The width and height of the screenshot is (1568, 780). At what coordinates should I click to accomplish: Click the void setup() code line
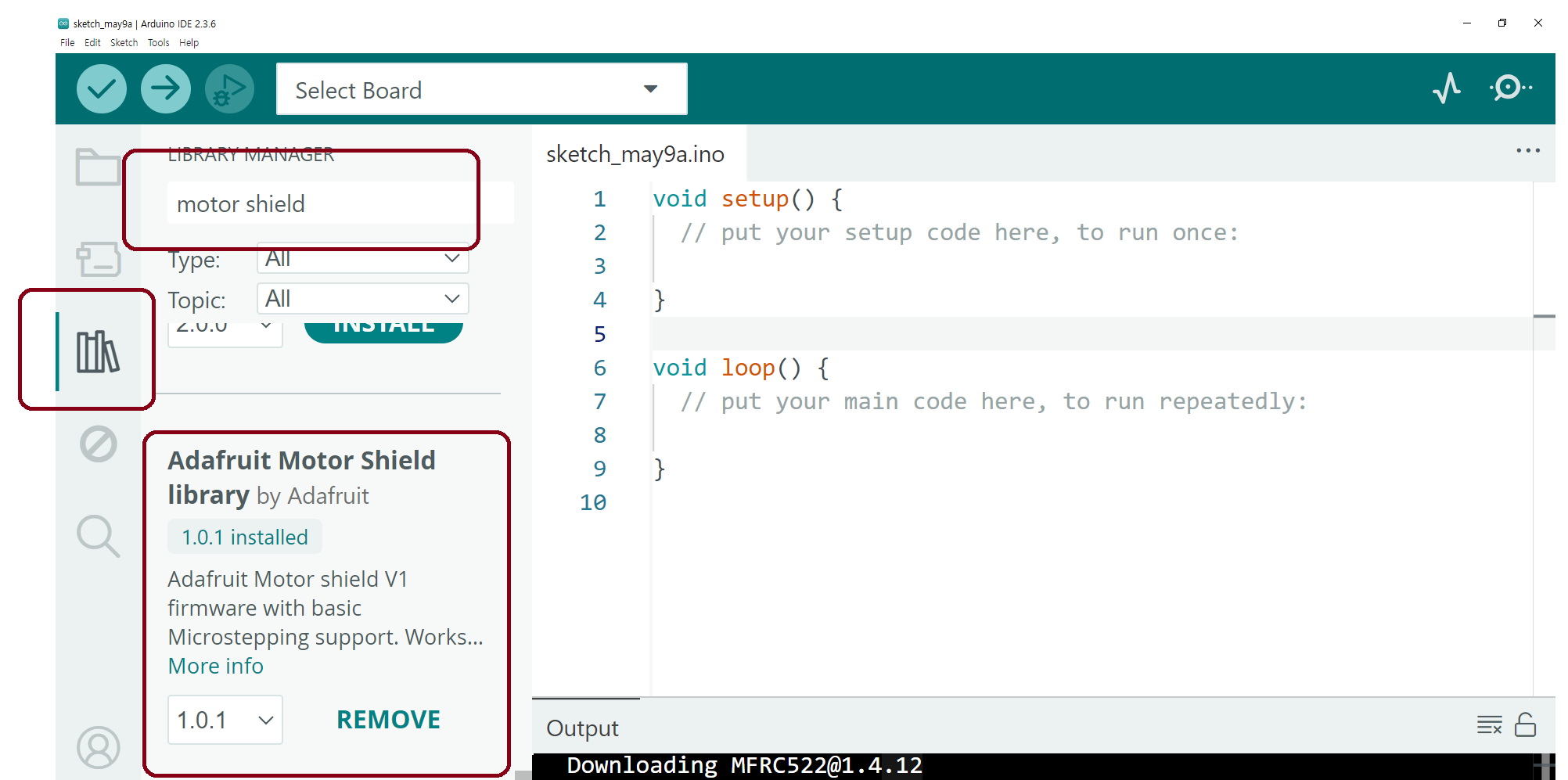748,199
